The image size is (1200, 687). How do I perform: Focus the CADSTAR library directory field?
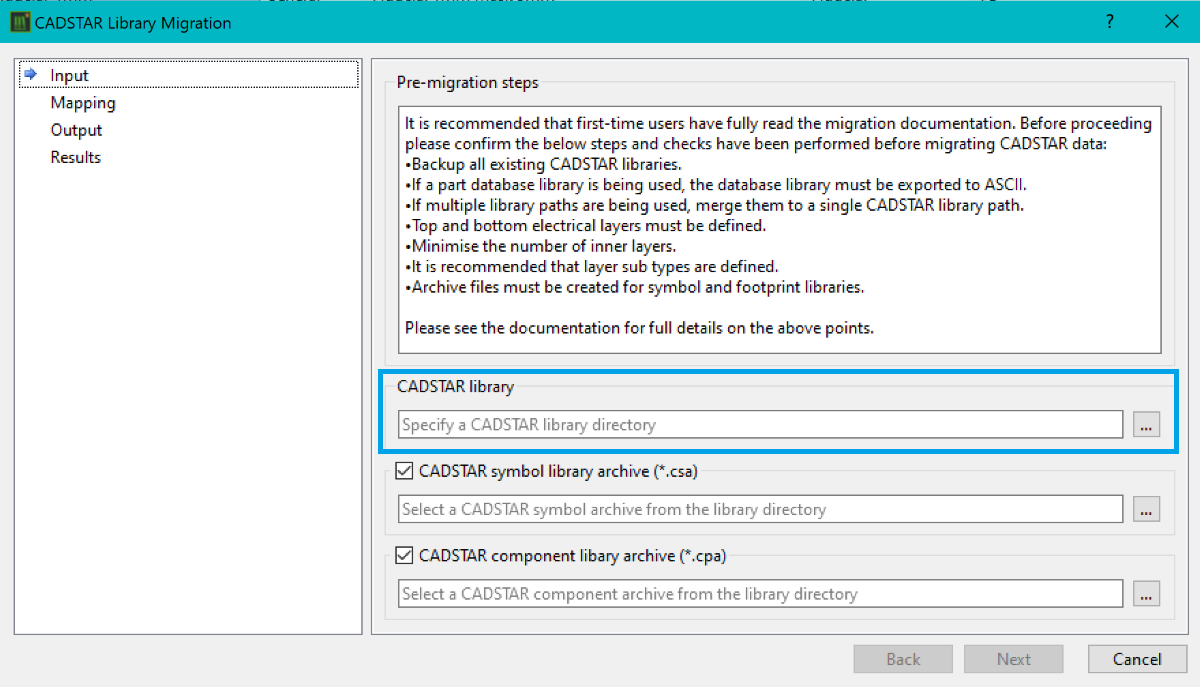click(760, 425)
